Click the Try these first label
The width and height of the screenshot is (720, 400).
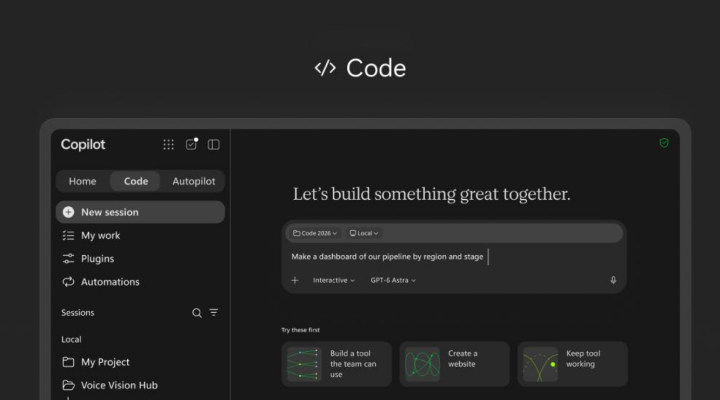point(300,330)
